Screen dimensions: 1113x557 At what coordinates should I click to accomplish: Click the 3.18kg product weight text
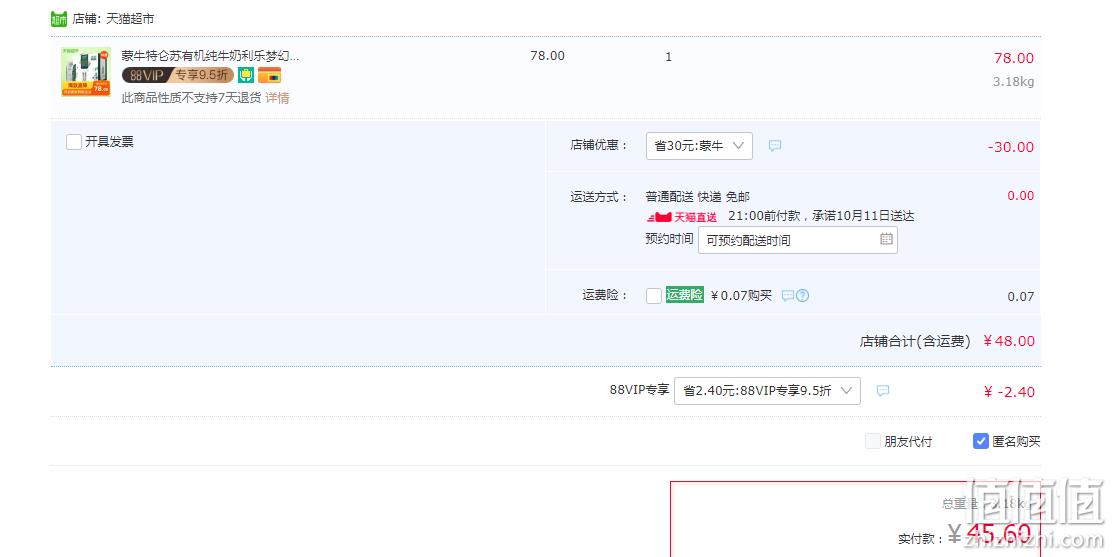pos(1013,82)
